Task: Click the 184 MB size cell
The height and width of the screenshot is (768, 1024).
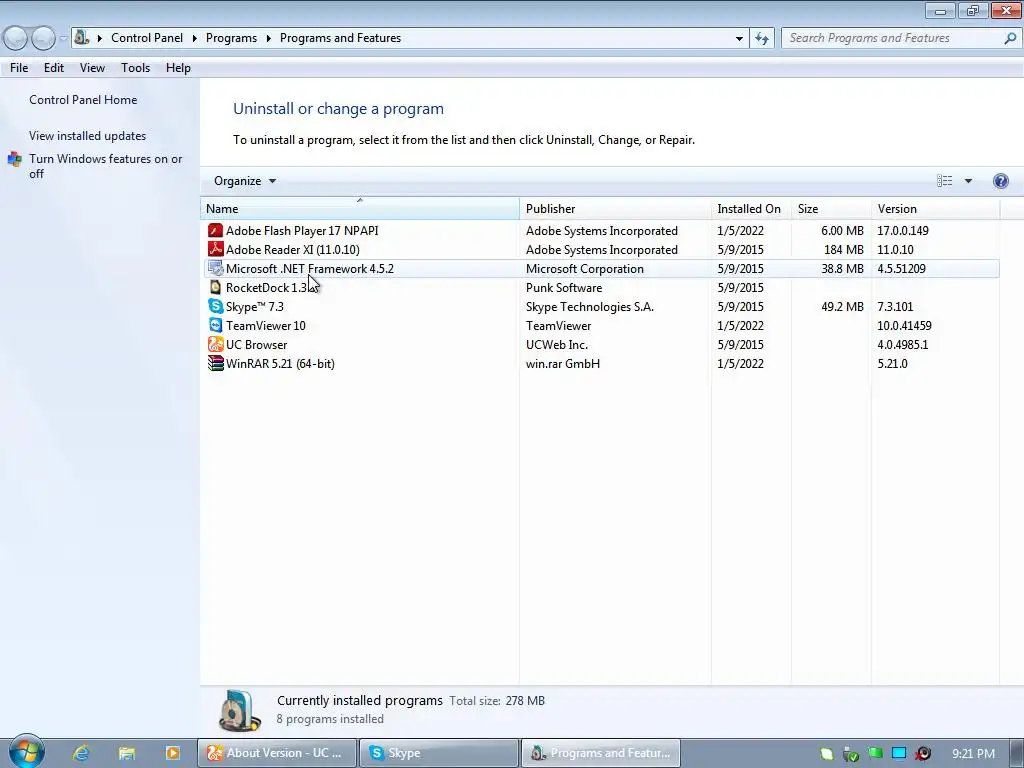Action: click(x=843, y=249)
